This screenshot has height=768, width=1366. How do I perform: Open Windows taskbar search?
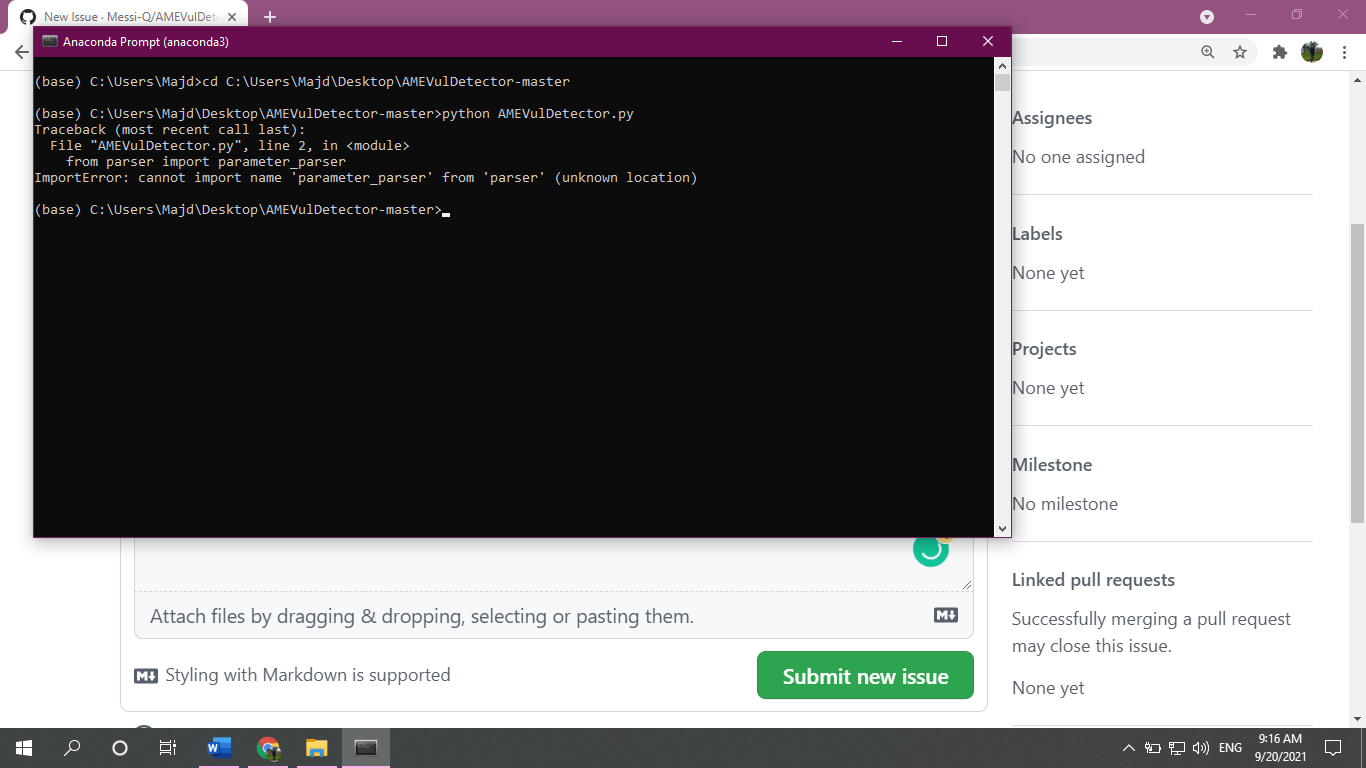(72, 748)
